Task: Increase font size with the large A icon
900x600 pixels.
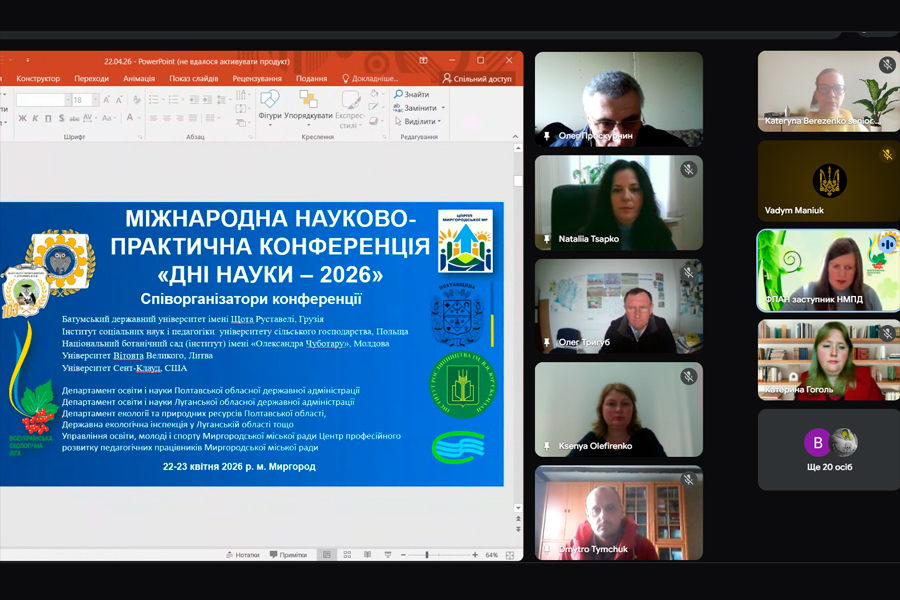Action: tap(106, 100)
